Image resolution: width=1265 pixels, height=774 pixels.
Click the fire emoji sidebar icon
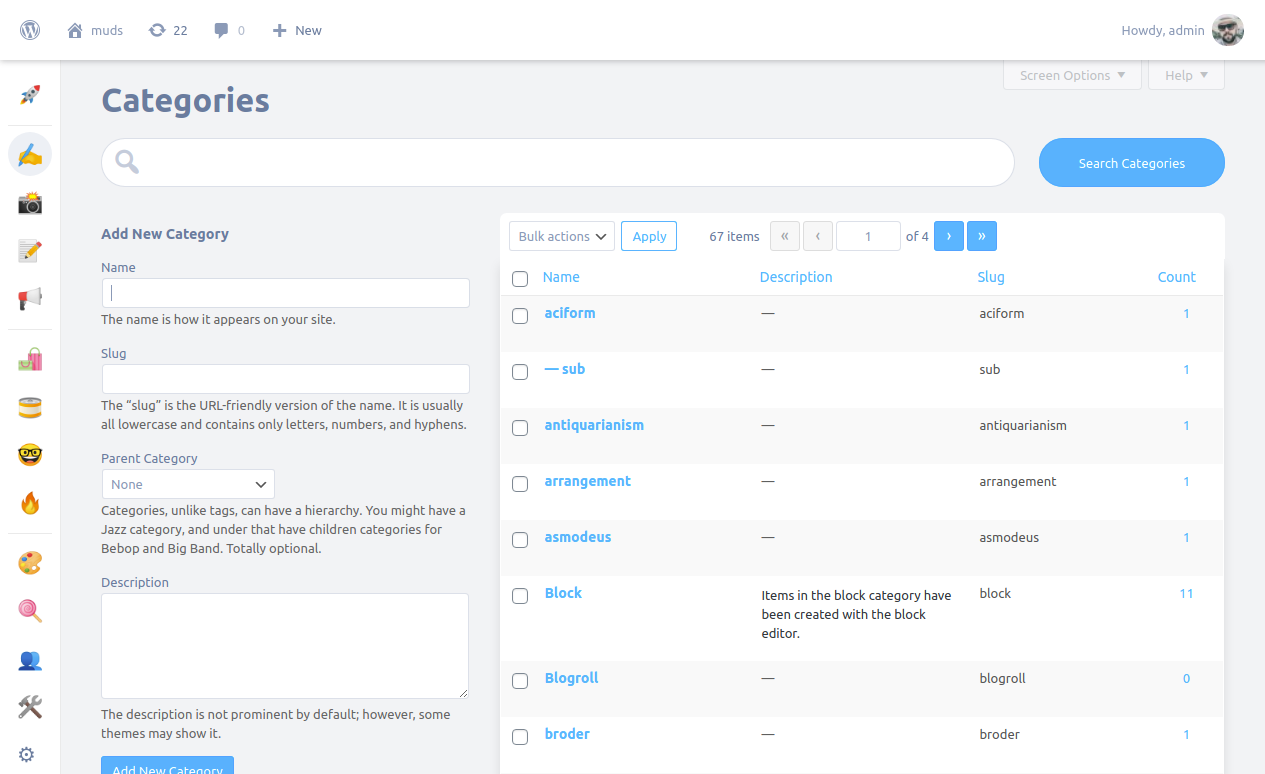pos(30,503)
